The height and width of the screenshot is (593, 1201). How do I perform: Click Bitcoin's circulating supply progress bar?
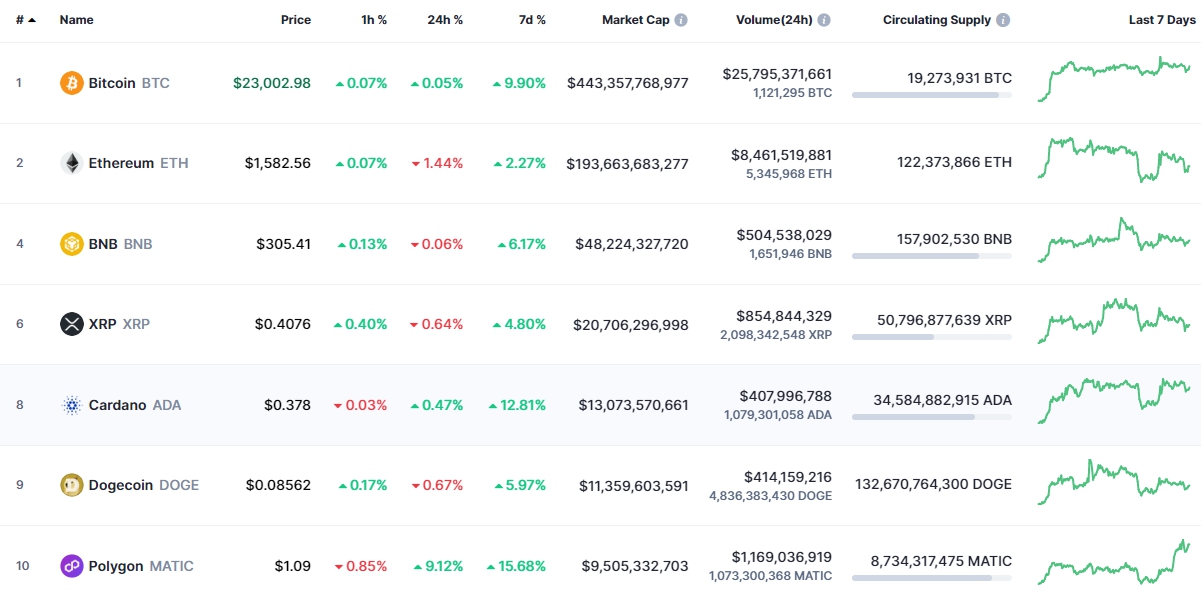click(932, 95)
